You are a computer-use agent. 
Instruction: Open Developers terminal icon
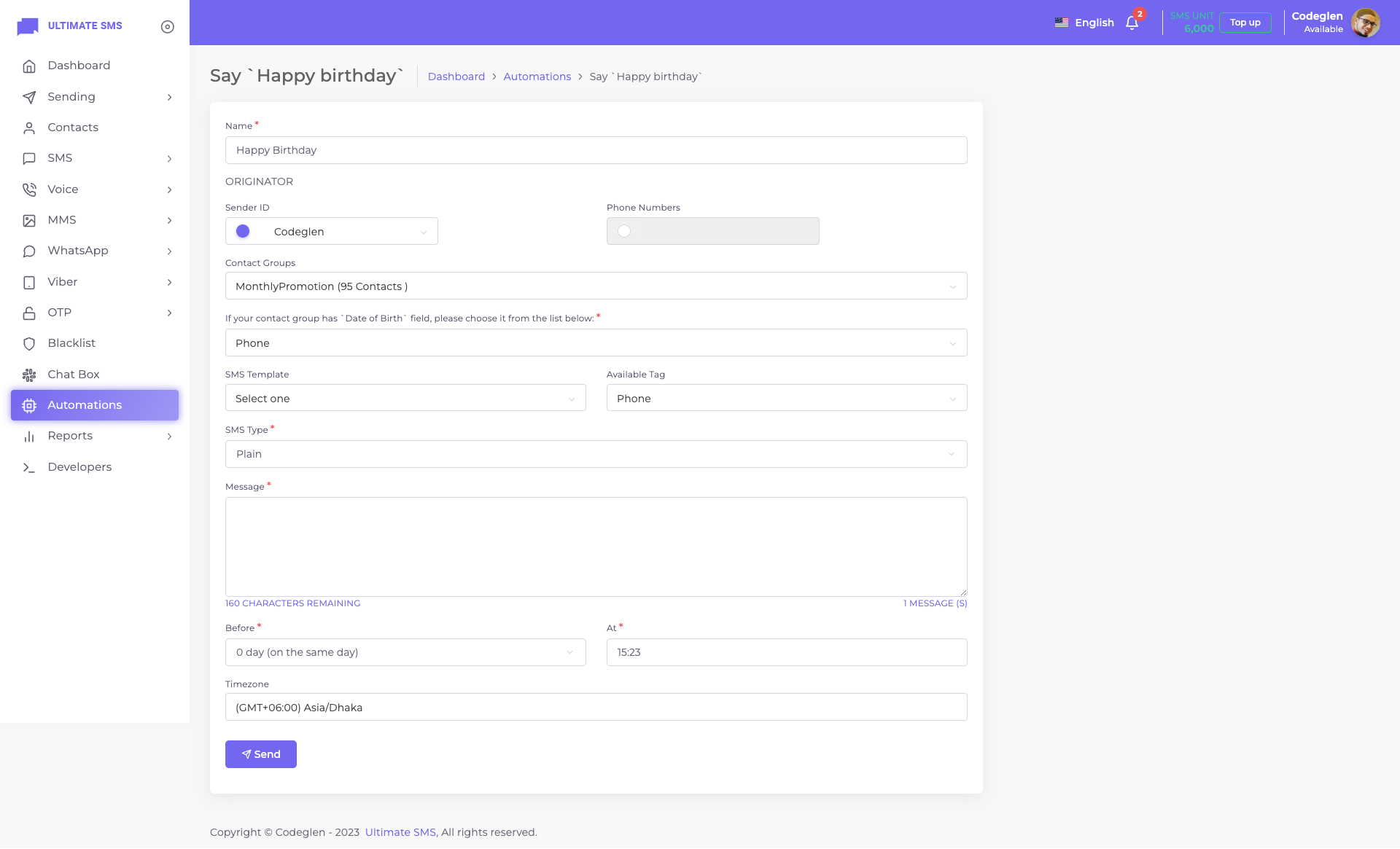29,467
